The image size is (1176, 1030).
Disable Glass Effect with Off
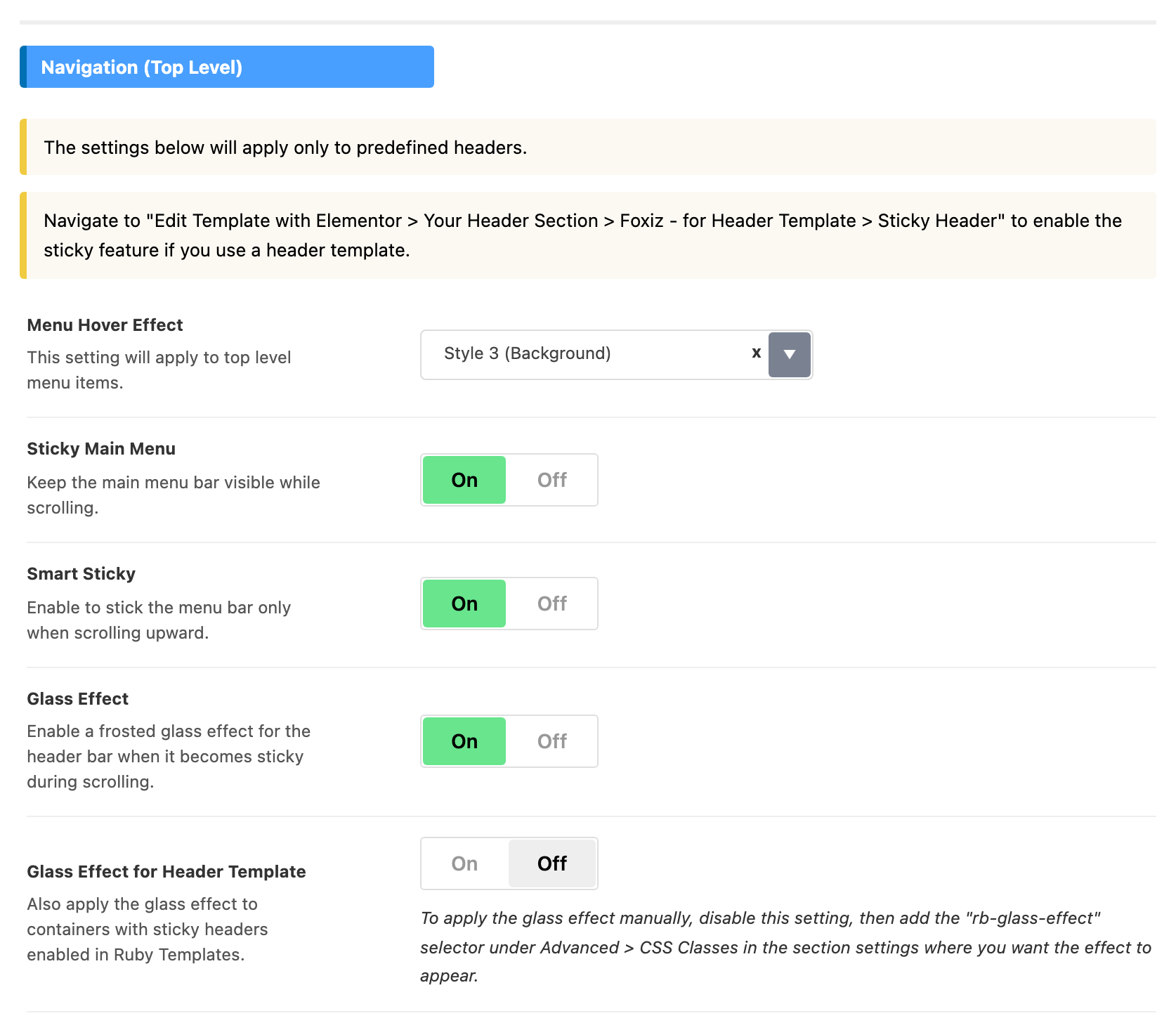click(552, 741)
